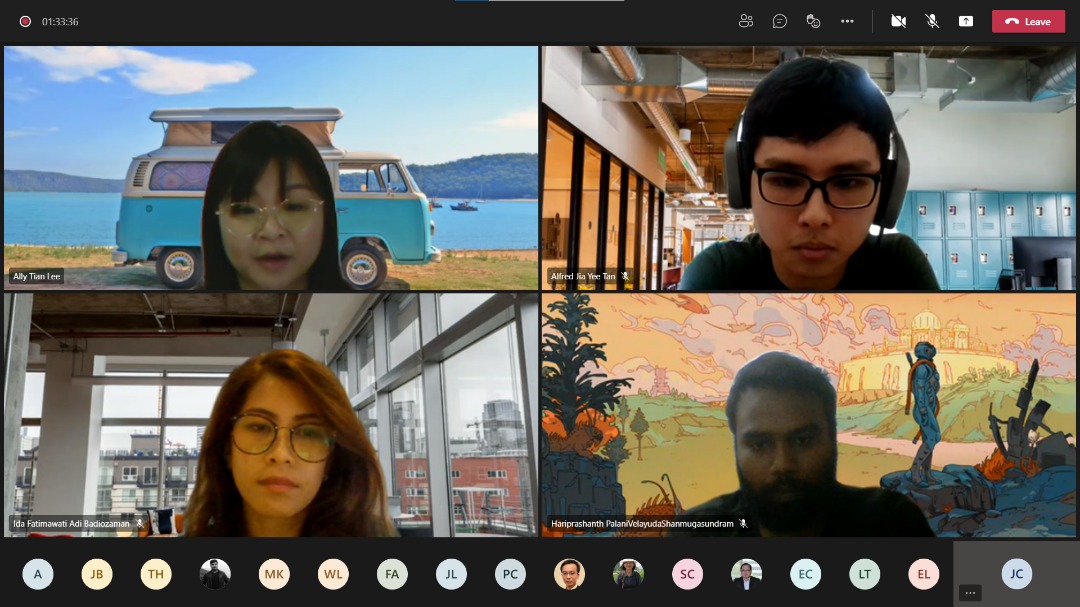Select participant avatar JC

(1017, 574)
